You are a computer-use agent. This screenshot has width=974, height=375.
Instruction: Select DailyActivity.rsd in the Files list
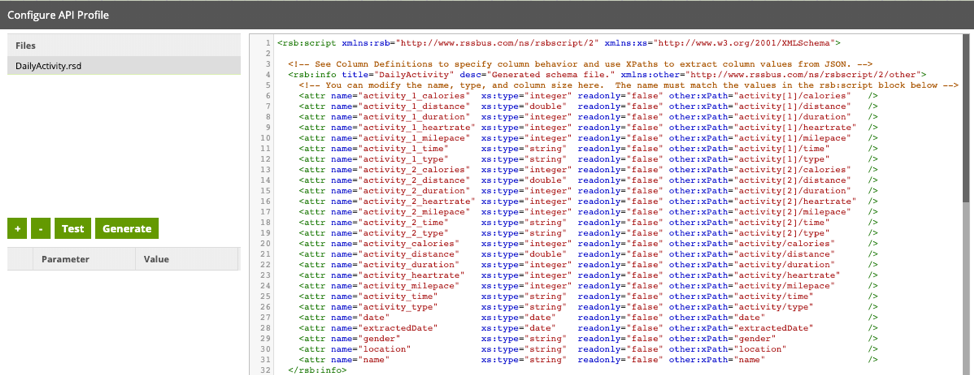pyautogui.click(x=124, y=65)
